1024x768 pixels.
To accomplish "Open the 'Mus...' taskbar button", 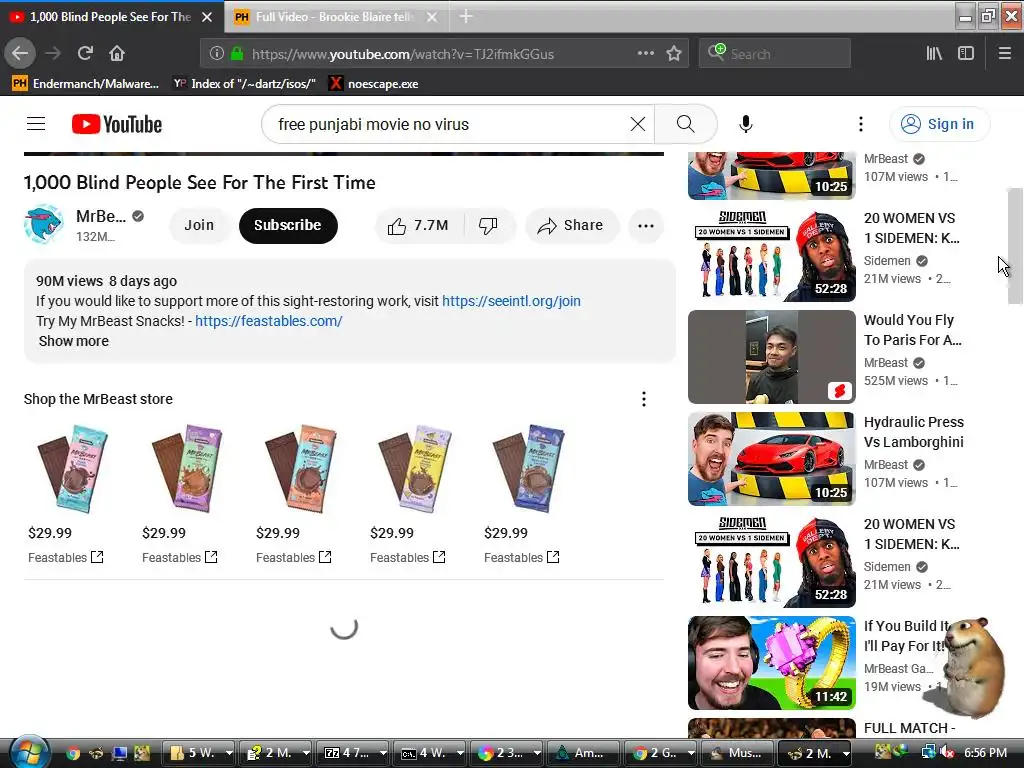I will (737, 753).
